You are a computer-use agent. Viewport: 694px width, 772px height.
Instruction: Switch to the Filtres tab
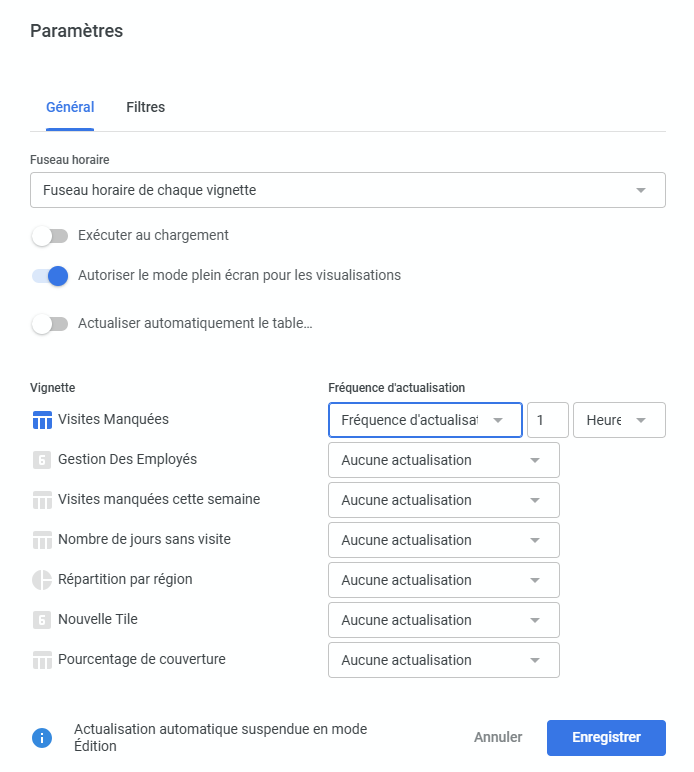pyautogui.click(x=145, y=107)
